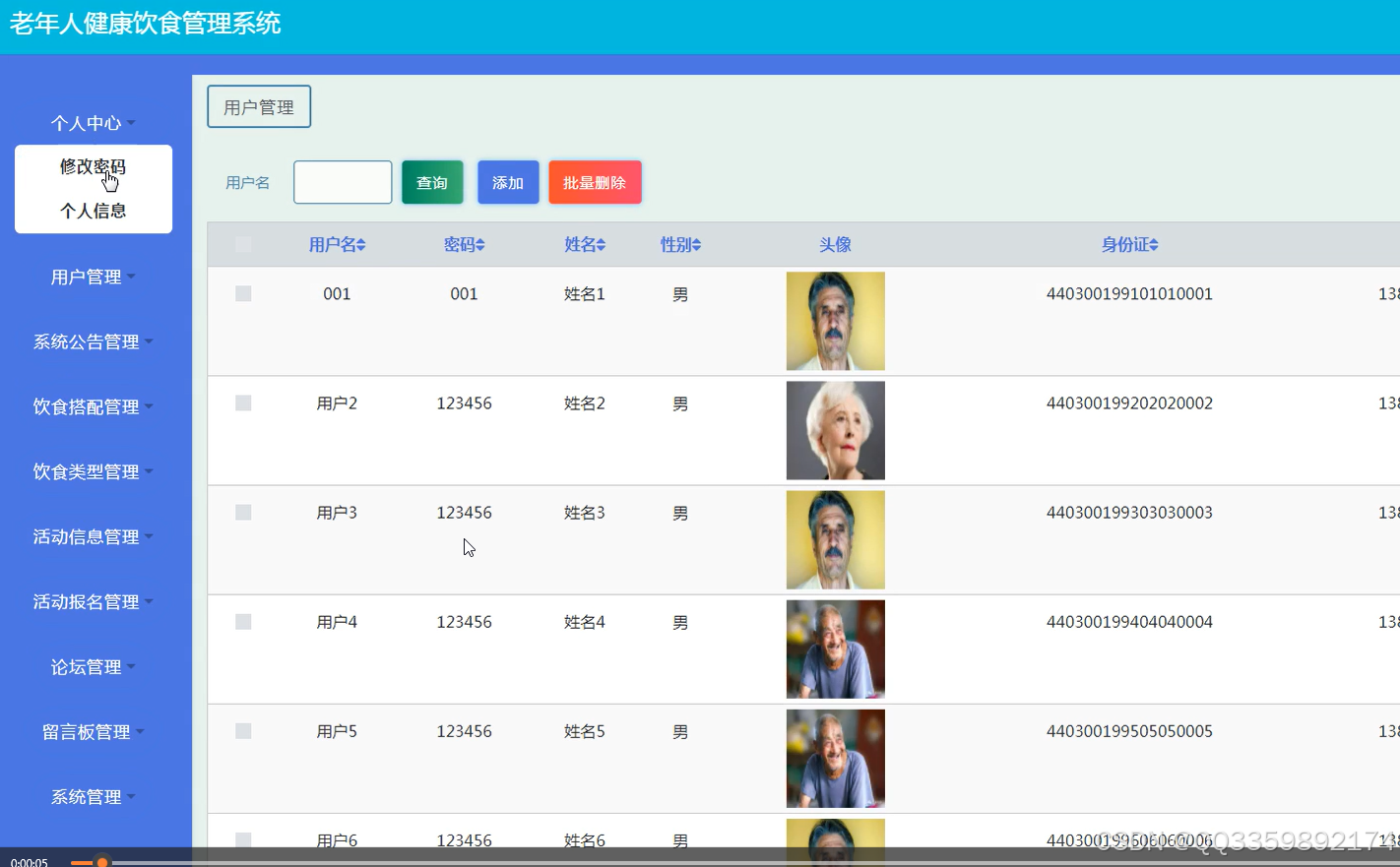The image size is (1400, 867).
Task: Click the name cell 姓名2
Action: coord(585,403)
